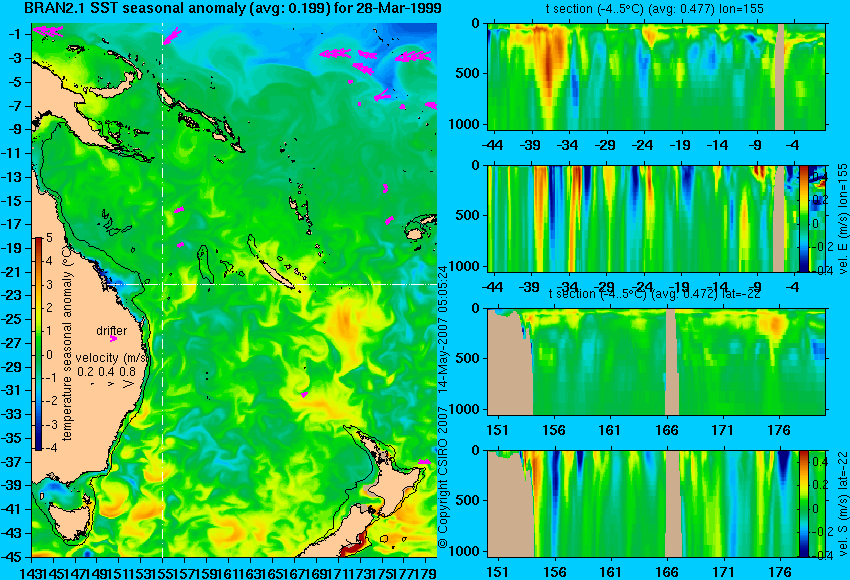Click the 'drifter' legend label

pyautogui.click(x=112, y=331)
